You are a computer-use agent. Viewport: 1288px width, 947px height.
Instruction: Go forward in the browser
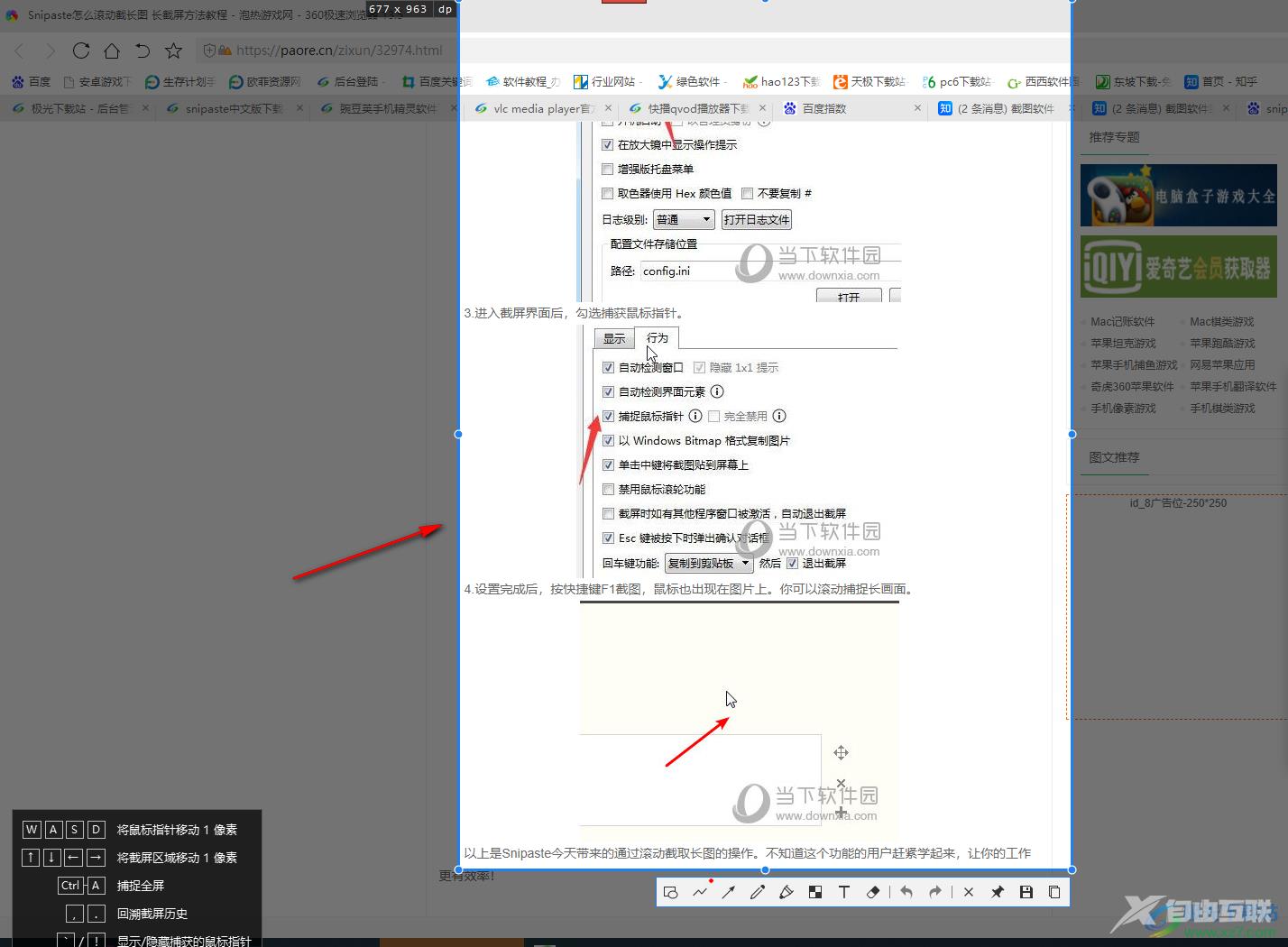tap(51, 51)
